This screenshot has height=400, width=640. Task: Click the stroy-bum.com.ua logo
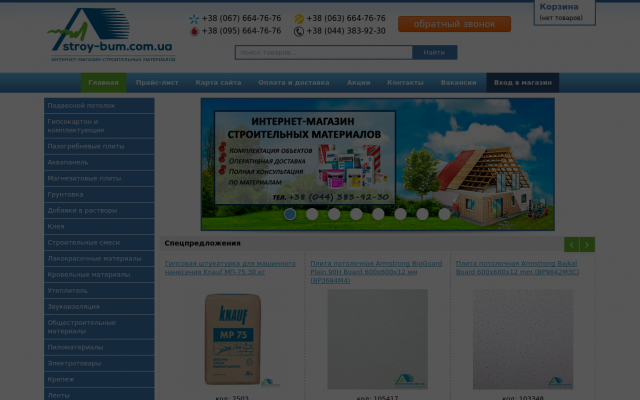(111, 35)
